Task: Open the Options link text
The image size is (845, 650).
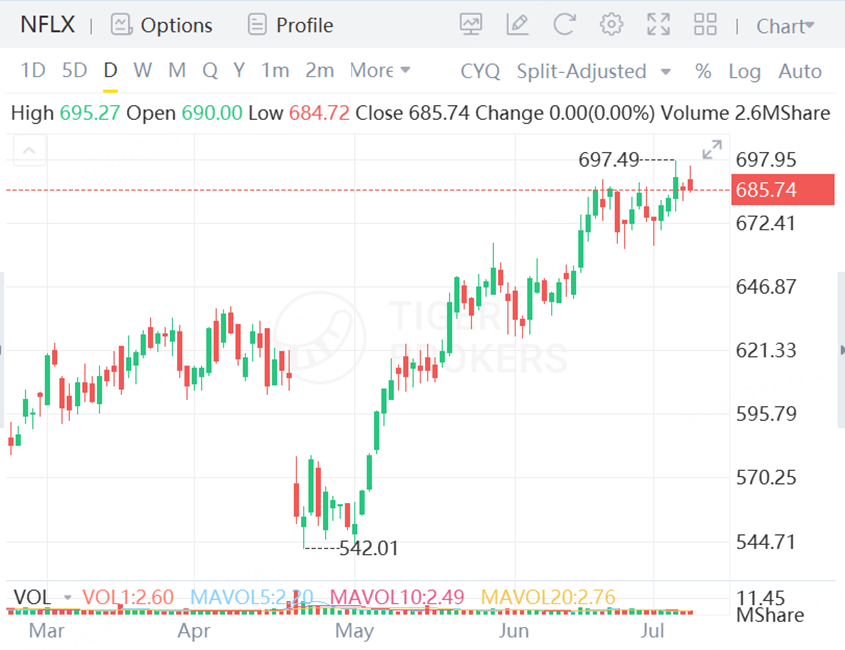Action: [176, 25]
